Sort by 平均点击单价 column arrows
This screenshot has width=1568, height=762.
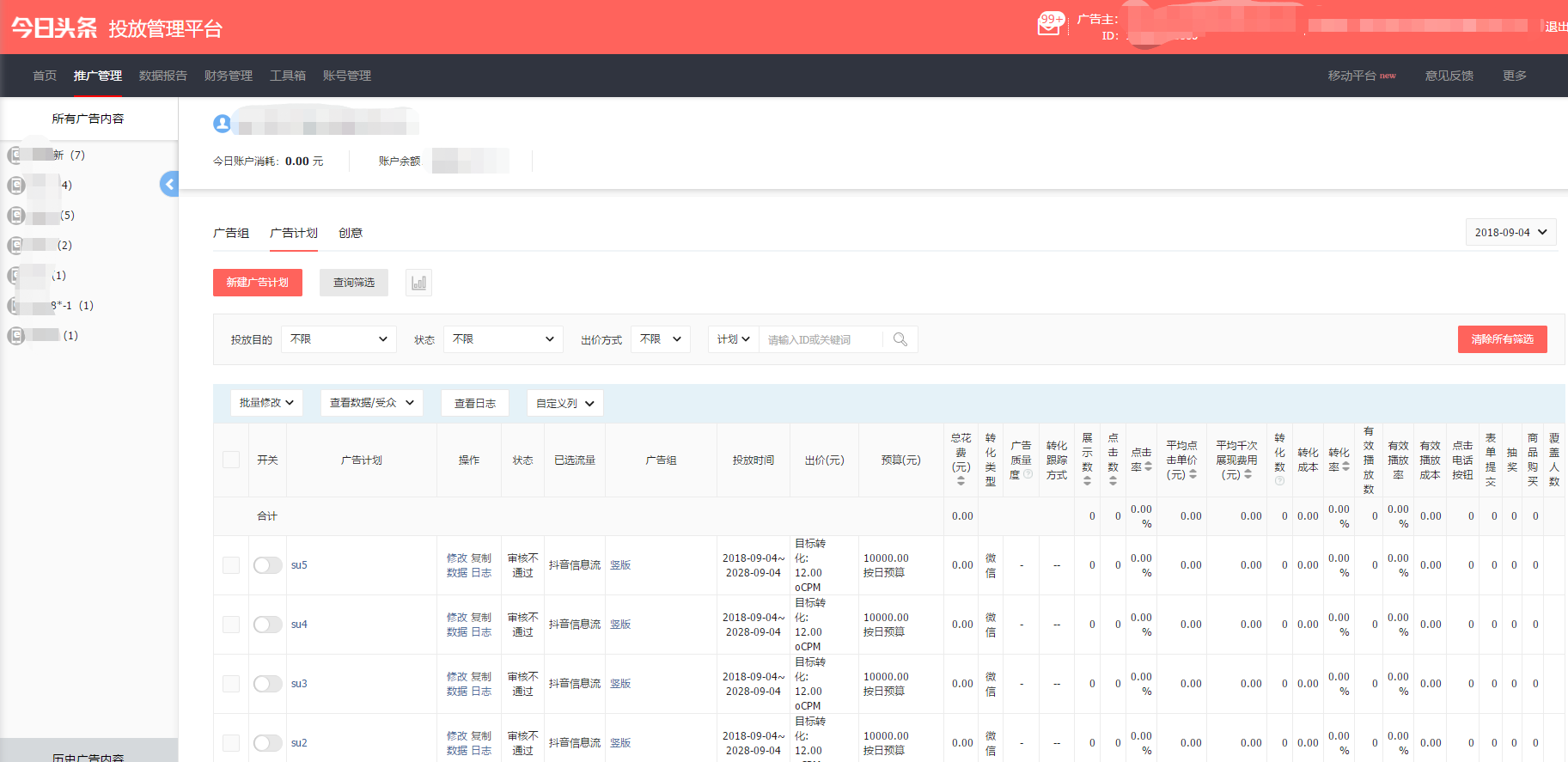1193,474
